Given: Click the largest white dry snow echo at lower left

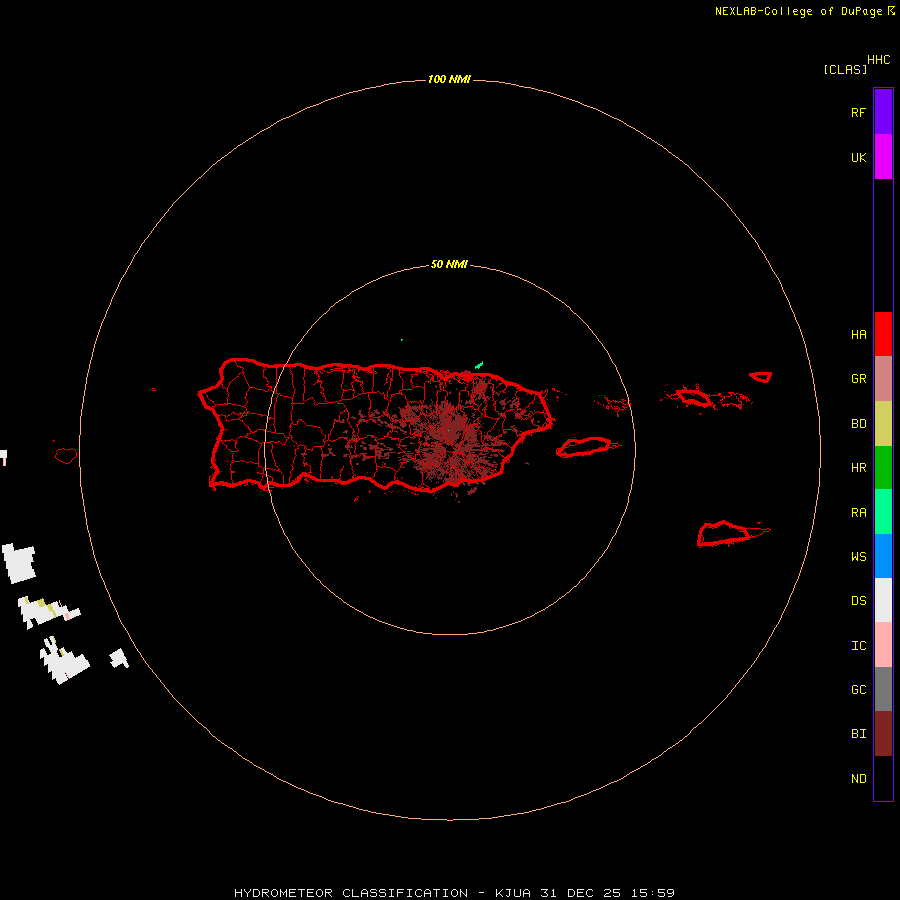Looking at the screenshot, I should [x=65, y=661].
